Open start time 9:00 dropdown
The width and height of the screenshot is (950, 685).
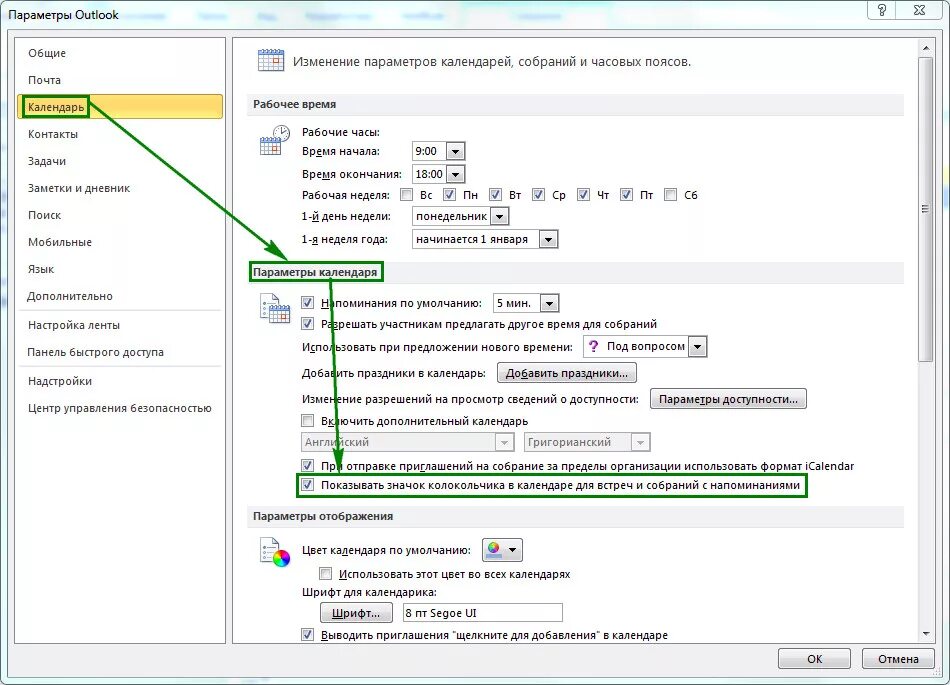455,151
